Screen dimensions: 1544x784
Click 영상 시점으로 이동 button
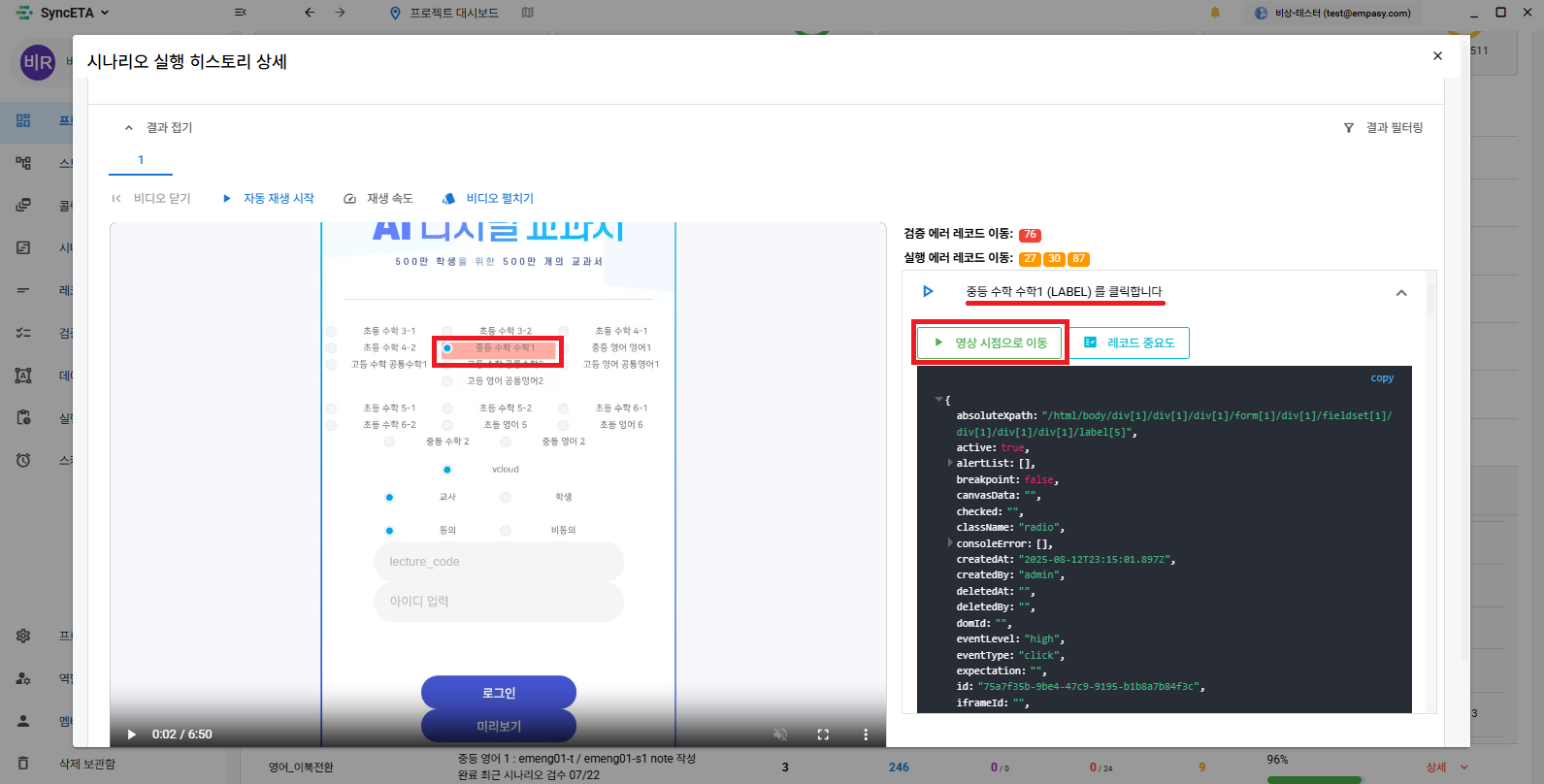pyautogui.click(x=990, y=343)
